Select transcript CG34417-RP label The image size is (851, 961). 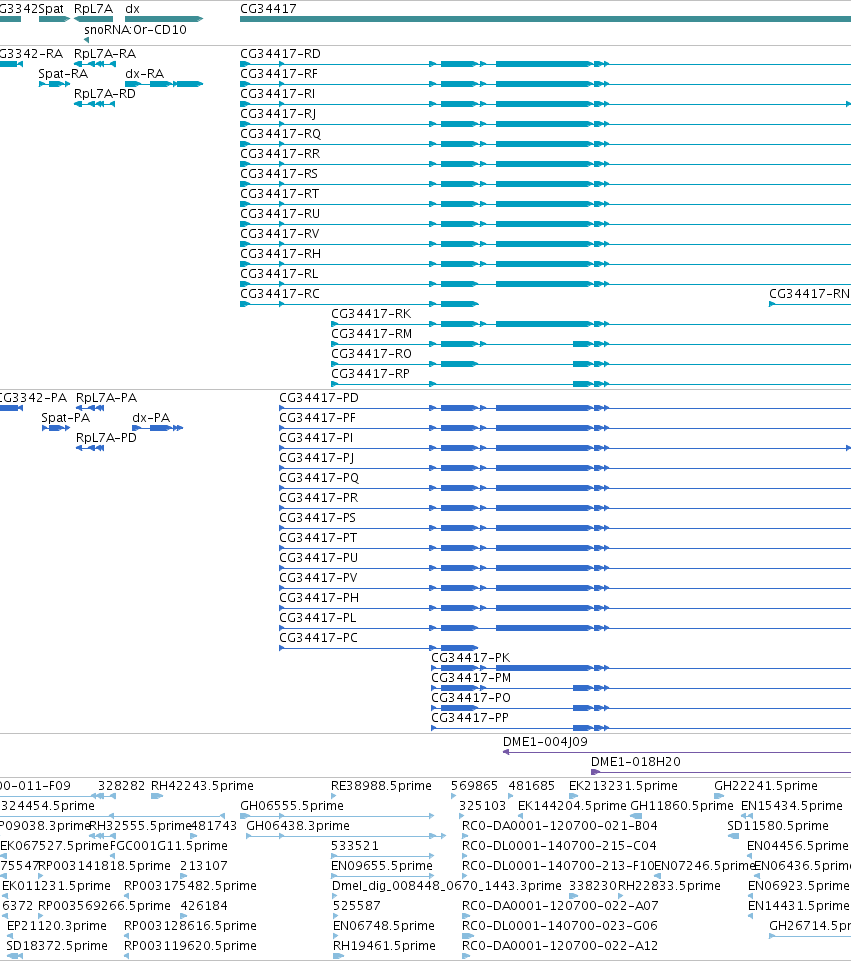pyautogui.click(x=370, y=374)
